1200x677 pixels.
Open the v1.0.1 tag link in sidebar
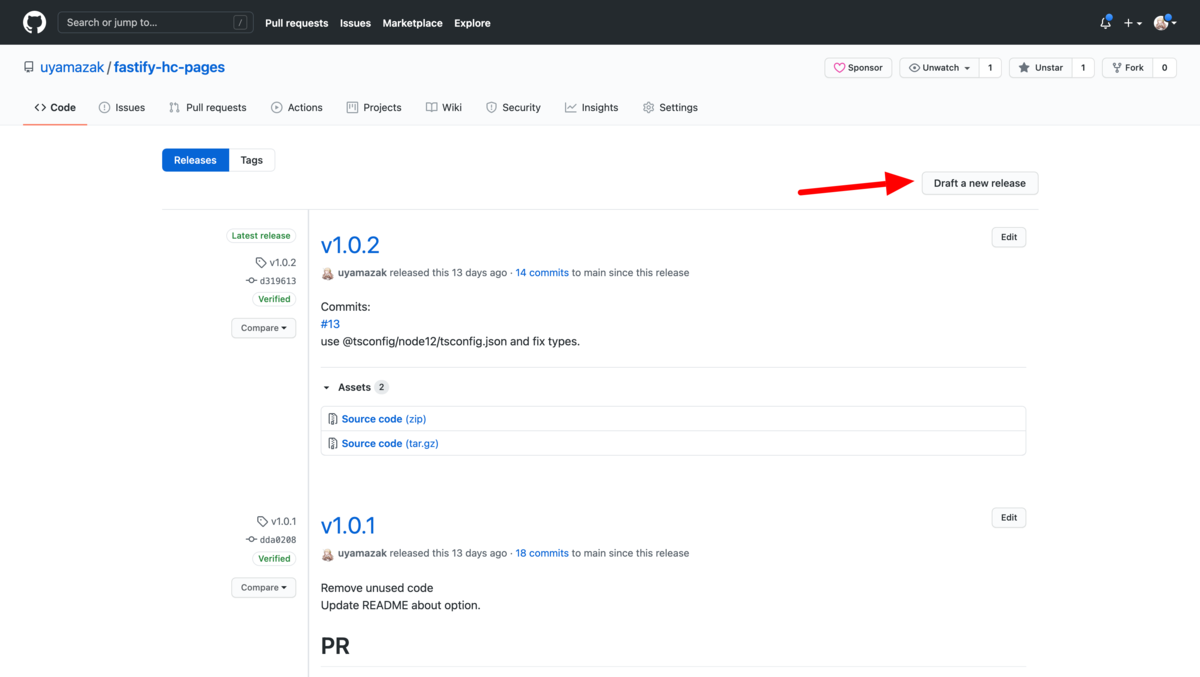[277, 521]
